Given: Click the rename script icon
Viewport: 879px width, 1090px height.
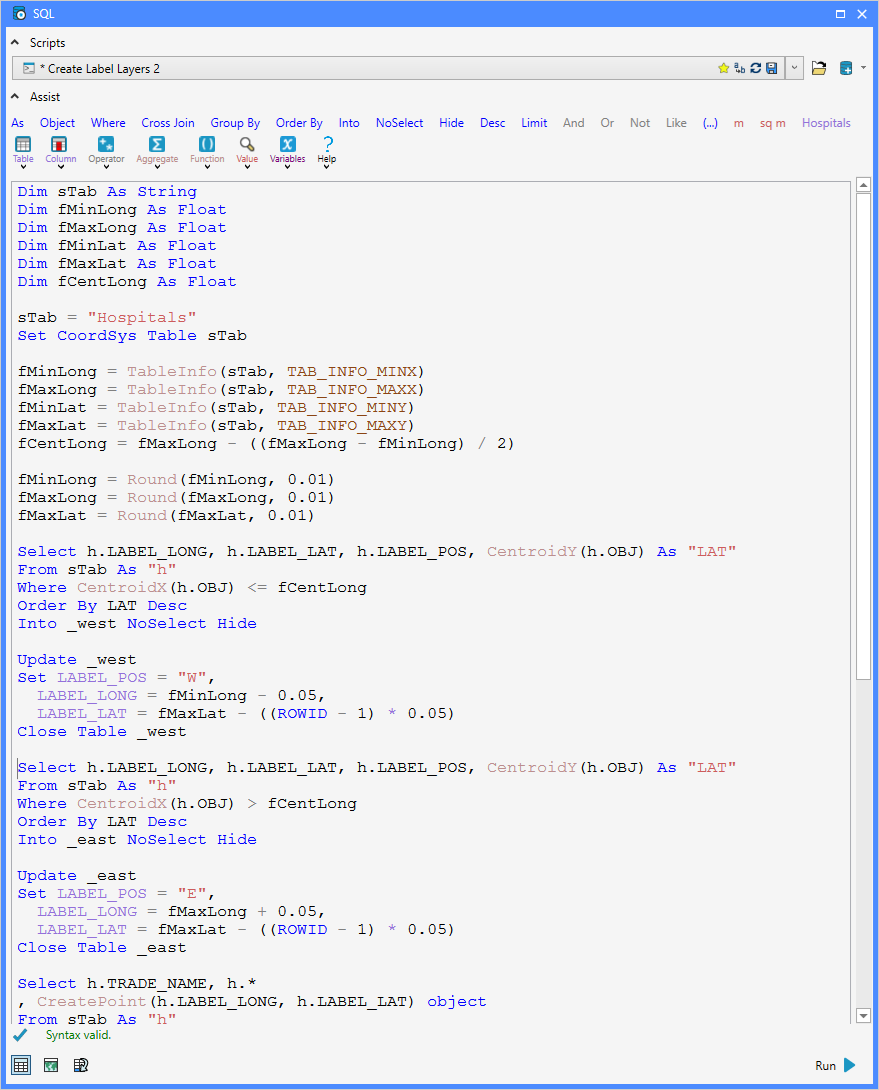Looking at the screenshot, I should coord(739,68).
